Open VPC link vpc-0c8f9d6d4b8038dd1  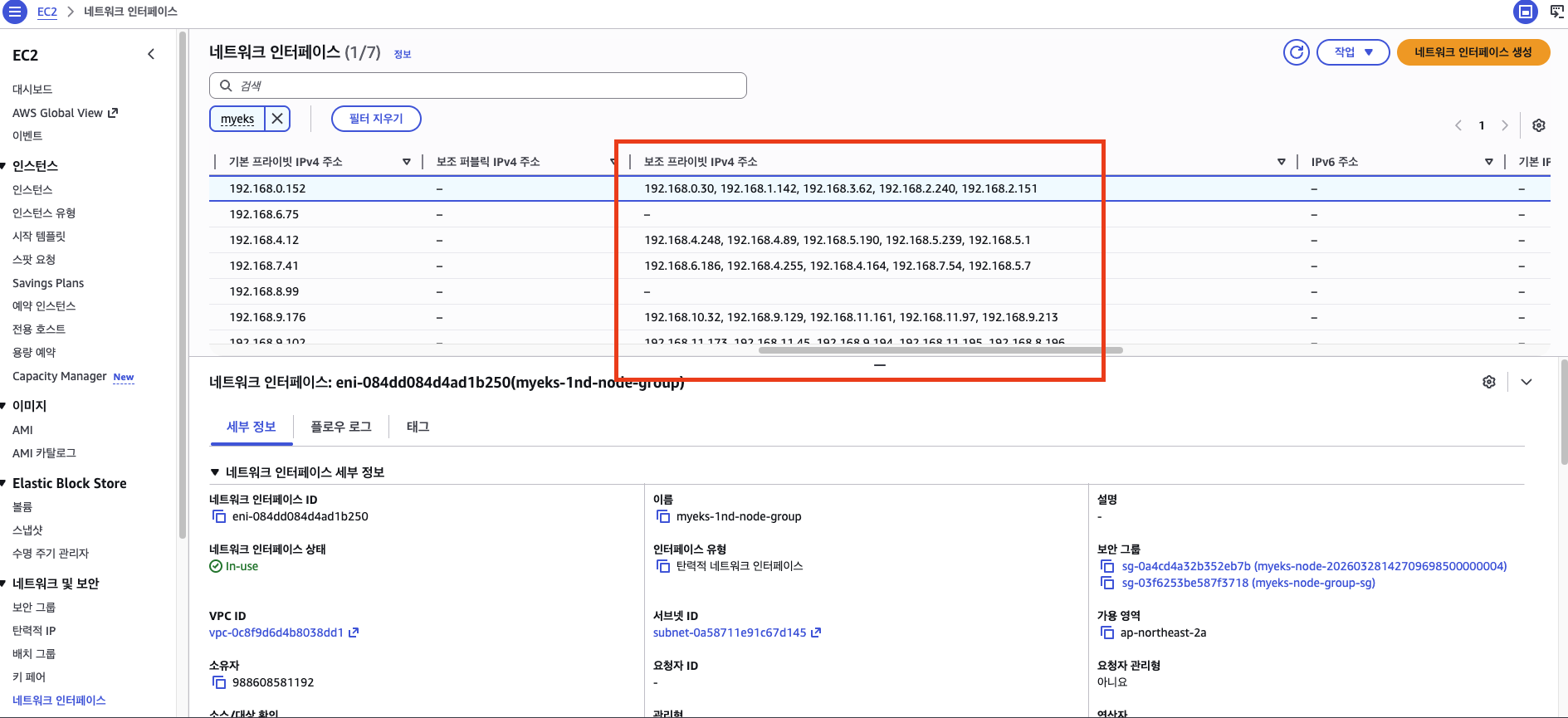click(276, 633)
